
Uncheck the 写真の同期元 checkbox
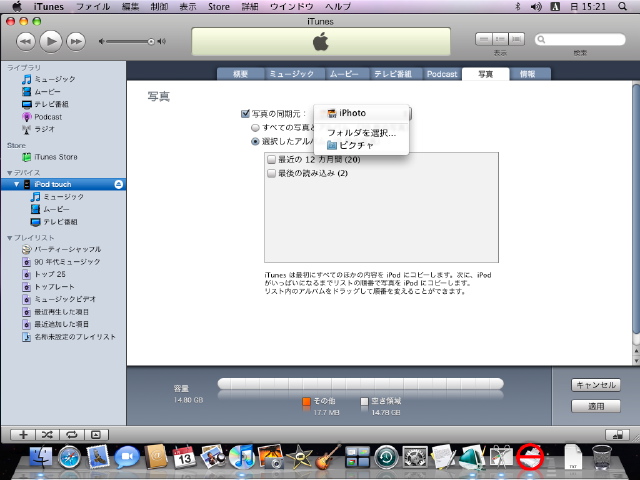tap(245, 113)
